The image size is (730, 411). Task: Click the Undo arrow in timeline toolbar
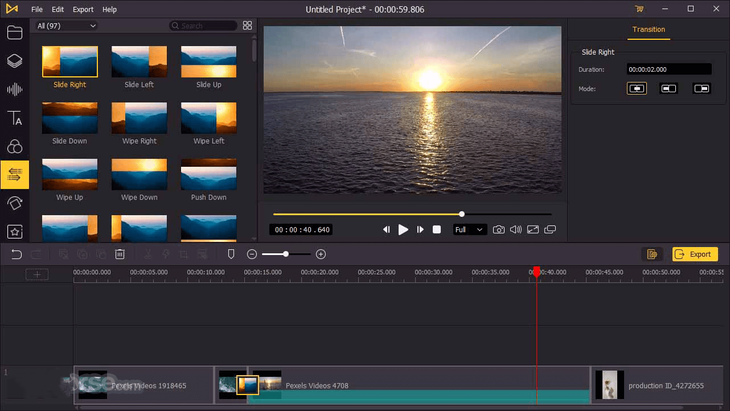pyautogui.click(x=16, y=254)
